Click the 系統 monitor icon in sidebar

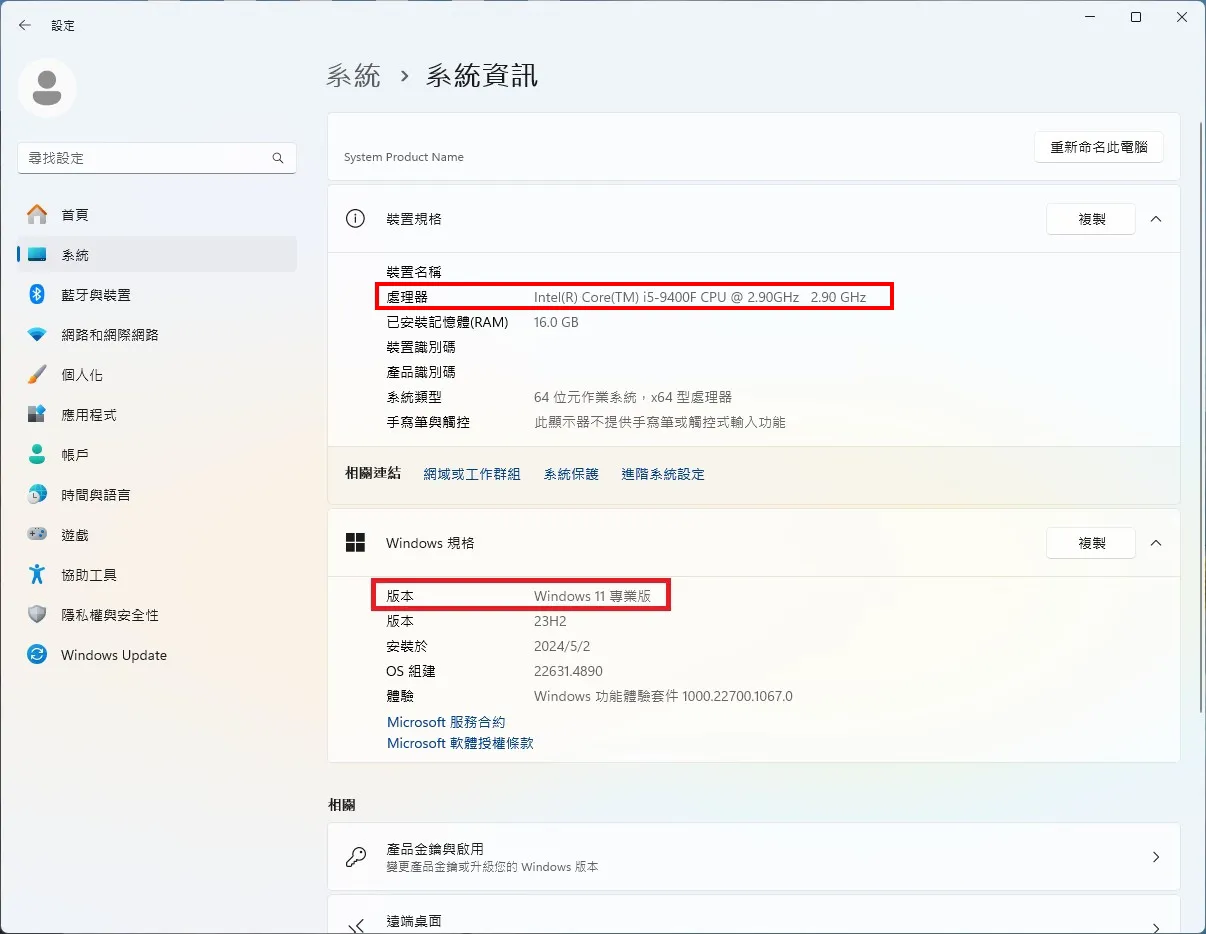(37, 255)
